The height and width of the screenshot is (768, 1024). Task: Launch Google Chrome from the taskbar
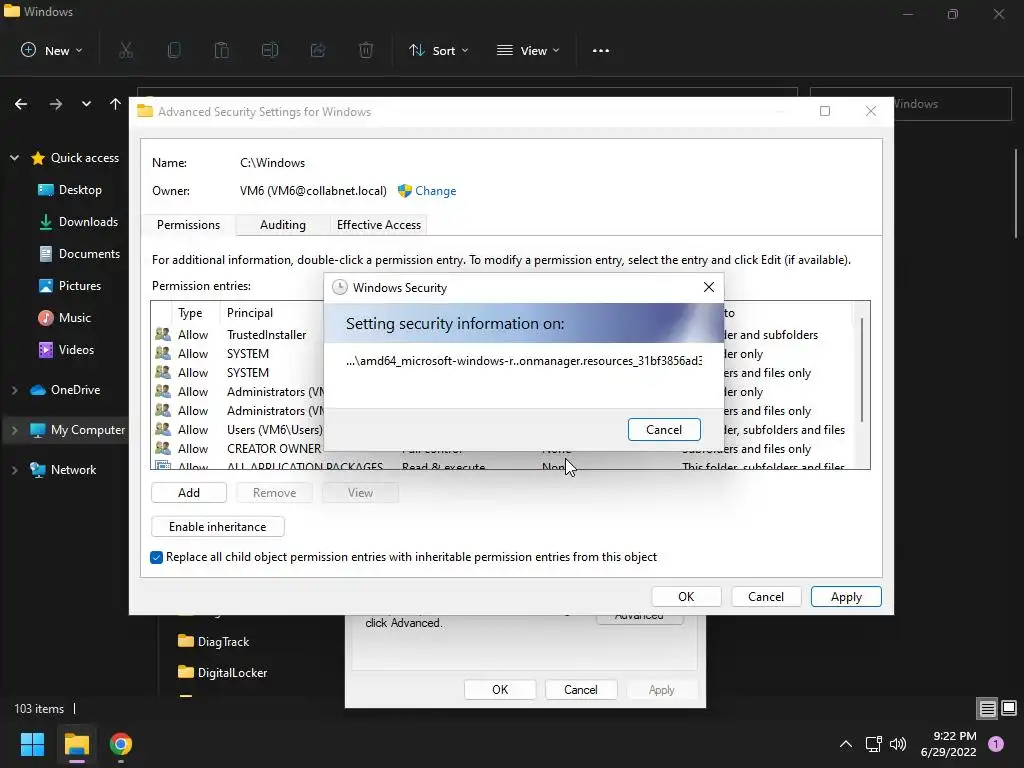pyautogui.click(x=121, y=744)
